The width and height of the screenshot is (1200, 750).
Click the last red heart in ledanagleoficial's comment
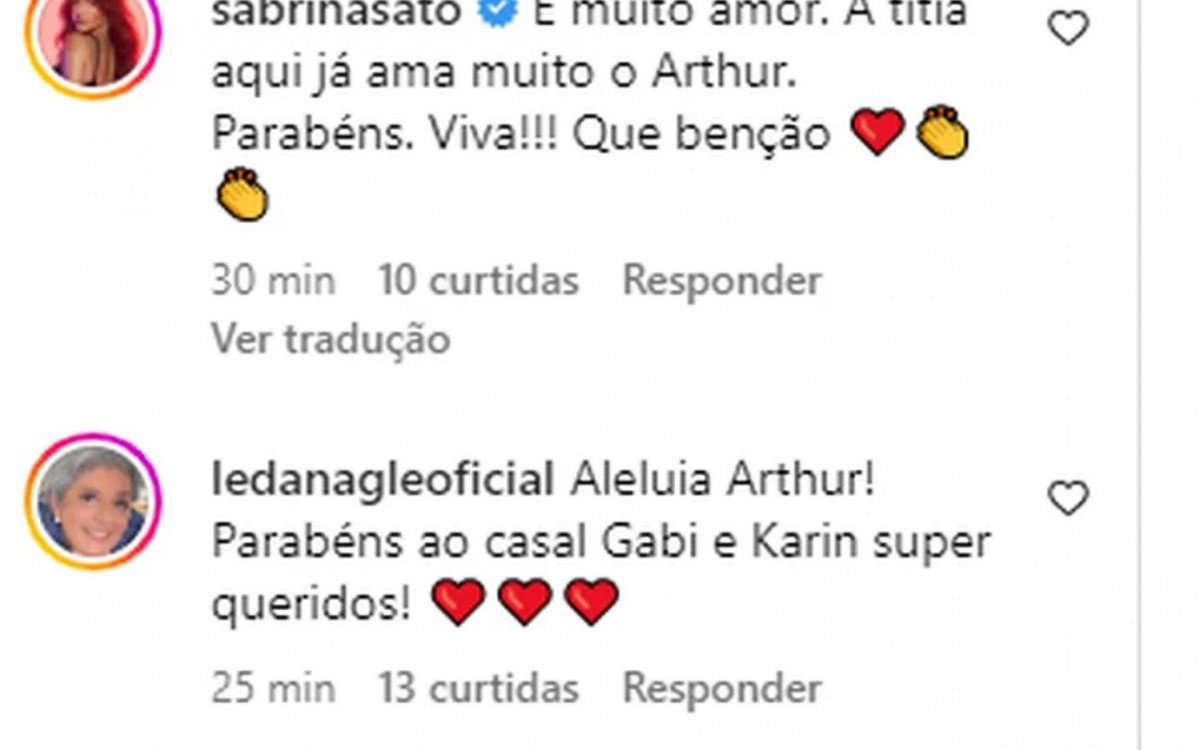(592, 603)
